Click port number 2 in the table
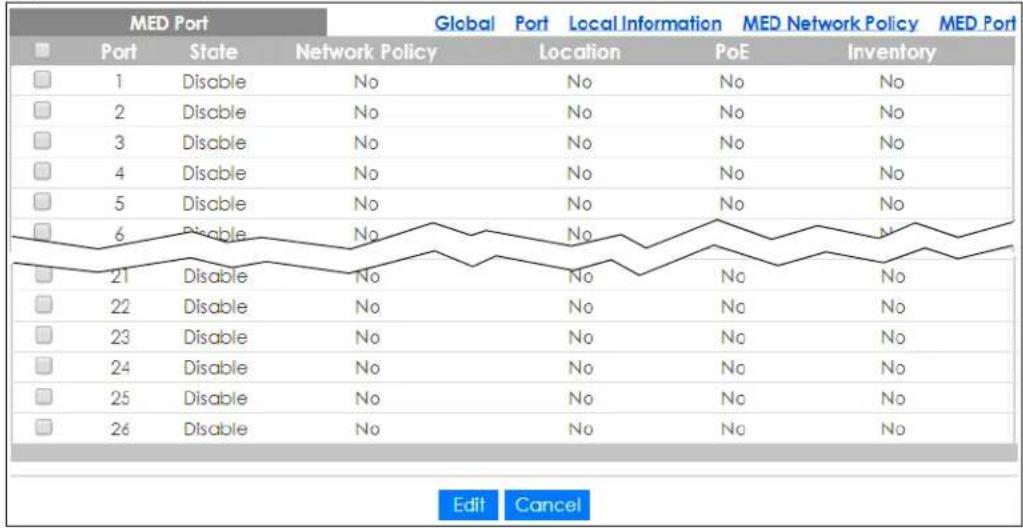The image size is (1023, 528). click(119, 113)
